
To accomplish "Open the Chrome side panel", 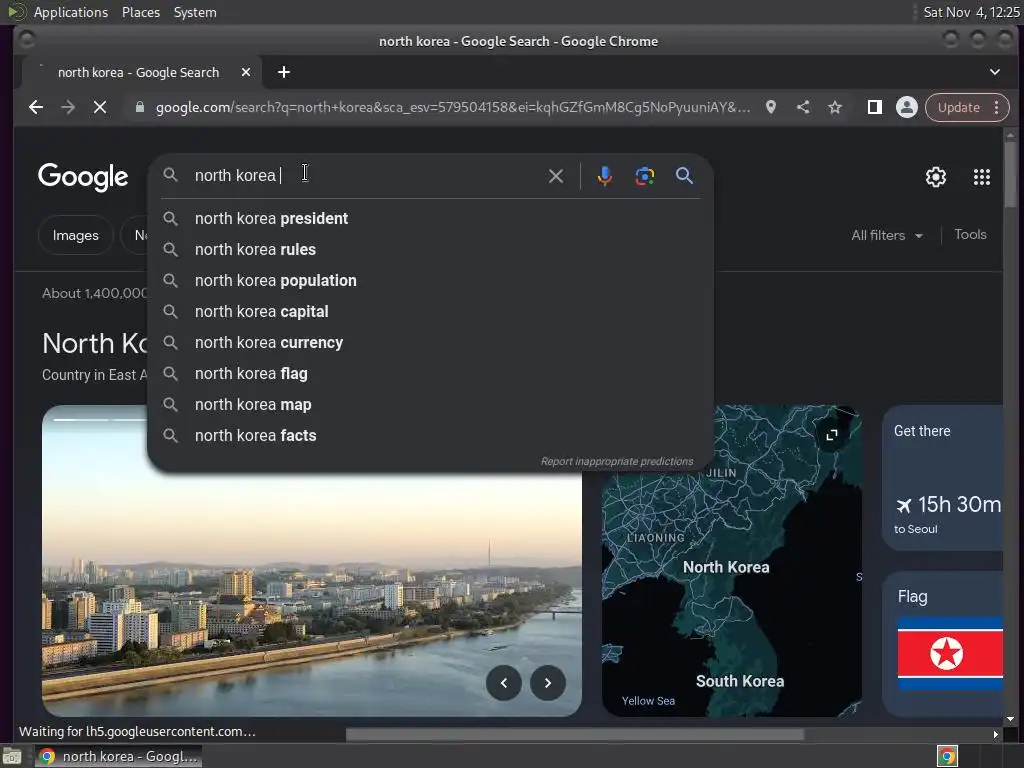I will (874, 107).
